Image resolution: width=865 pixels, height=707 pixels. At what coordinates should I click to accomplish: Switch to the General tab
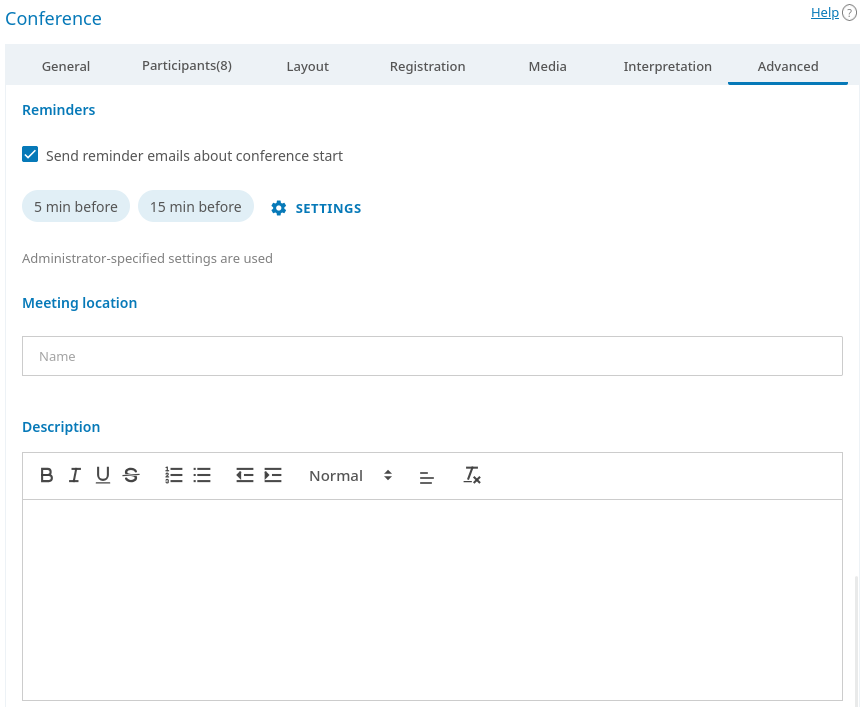click(66, 66)
